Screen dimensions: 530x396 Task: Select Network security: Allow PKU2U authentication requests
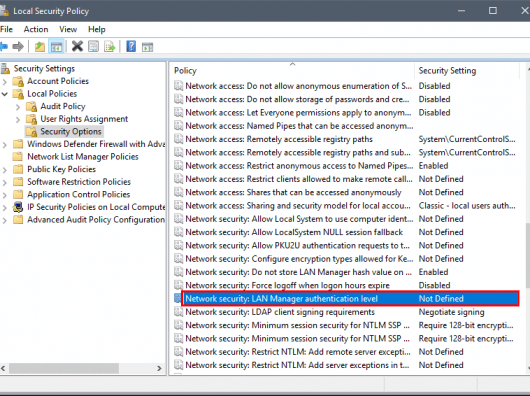click(x=345, y=245)
